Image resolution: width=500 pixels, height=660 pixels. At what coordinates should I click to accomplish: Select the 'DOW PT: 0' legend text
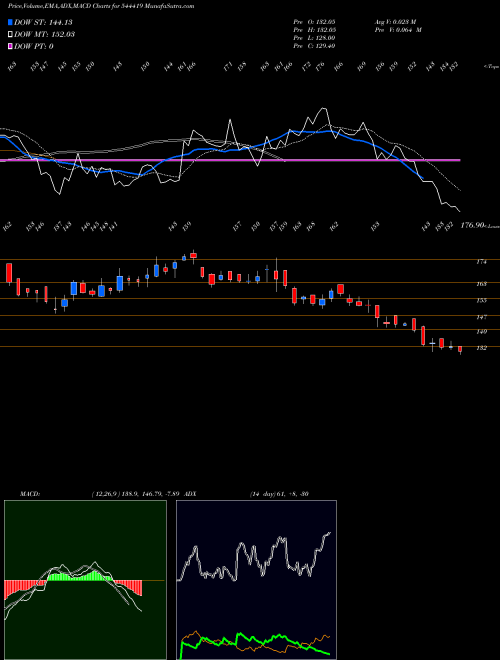33,47
